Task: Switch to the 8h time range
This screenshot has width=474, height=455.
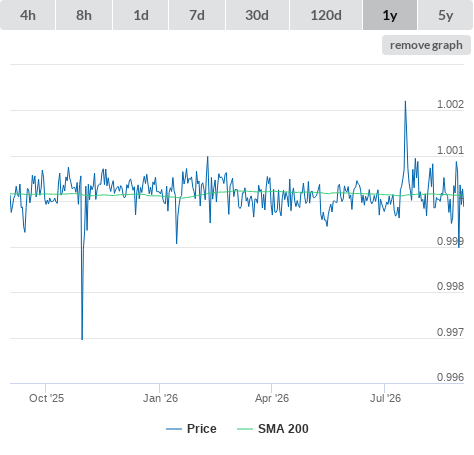Action: [x=84, y=15]
